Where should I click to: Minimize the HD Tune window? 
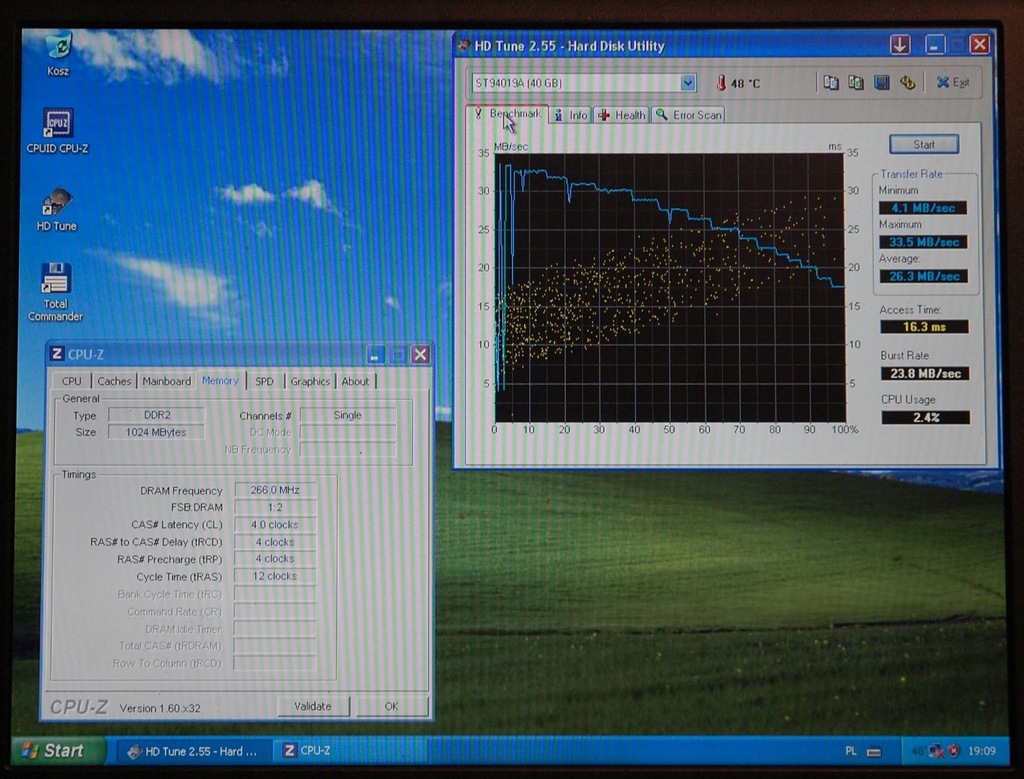(x=935, y=45)
